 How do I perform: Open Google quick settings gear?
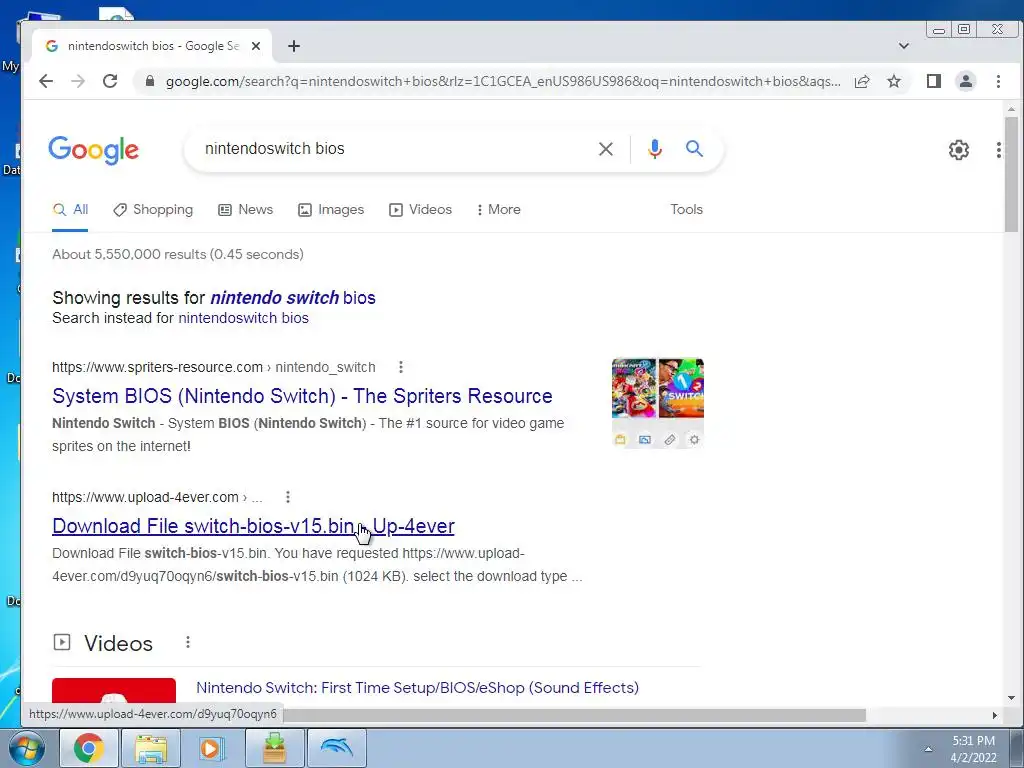pyautogui.click(x=959, y=150)
